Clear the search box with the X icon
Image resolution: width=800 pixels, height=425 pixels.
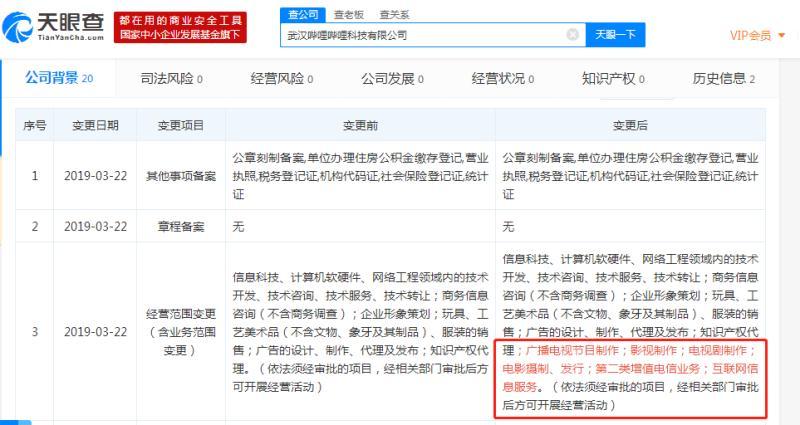tap(572, 35)
